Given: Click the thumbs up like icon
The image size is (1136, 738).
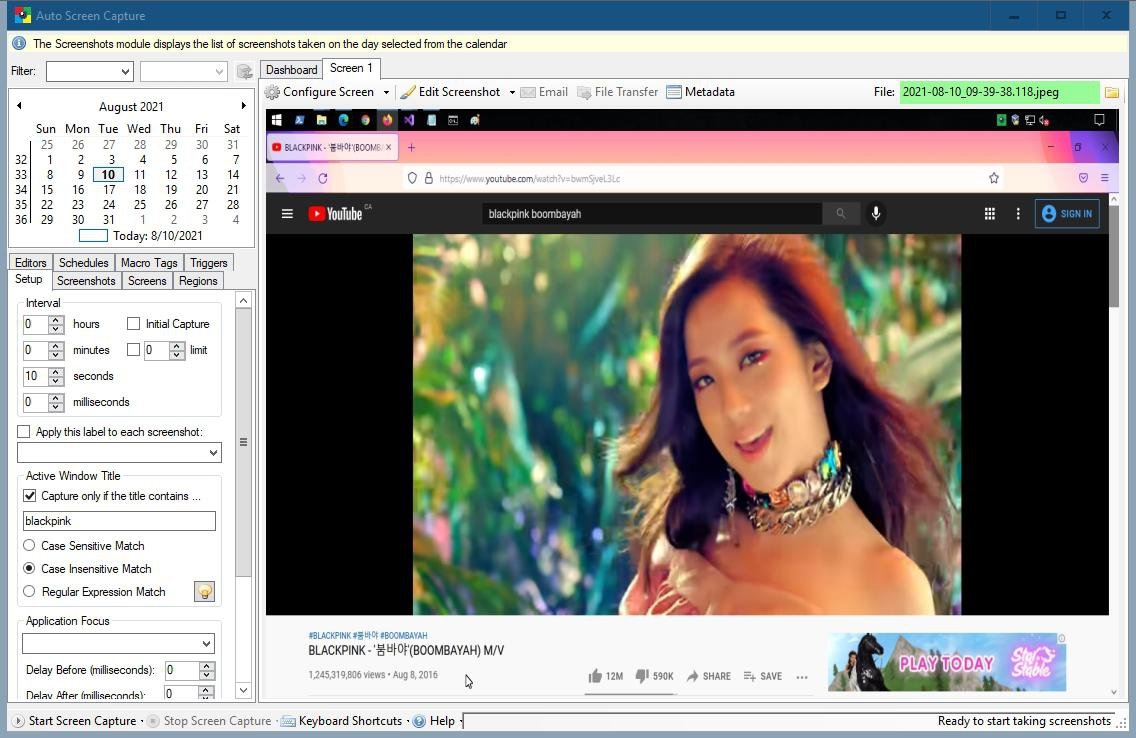Looking at the screenshot, I should click(595, 676).
